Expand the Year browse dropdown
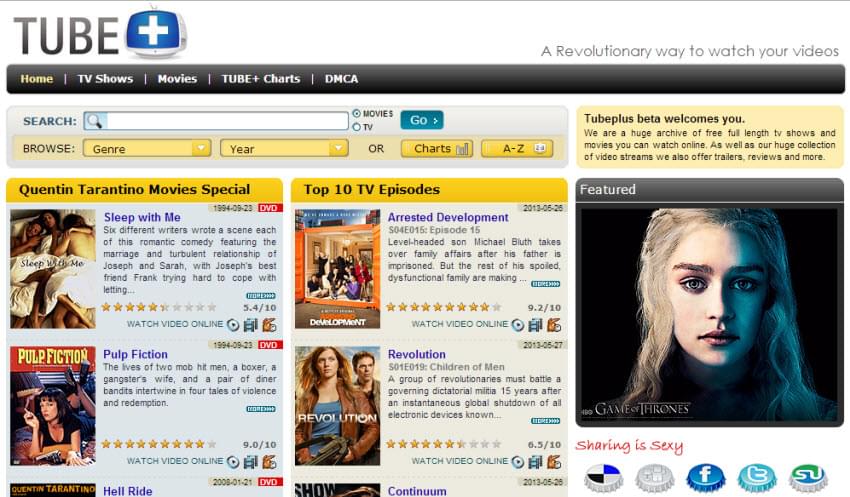The height and width of the screenshot is (497, 850). (x=284, y=148)
